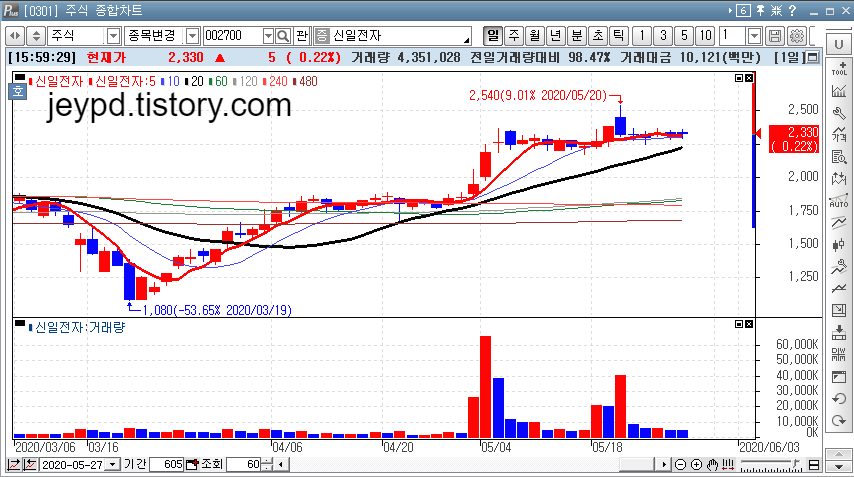Click the left-right navigation arrows icon

(15, 36)
